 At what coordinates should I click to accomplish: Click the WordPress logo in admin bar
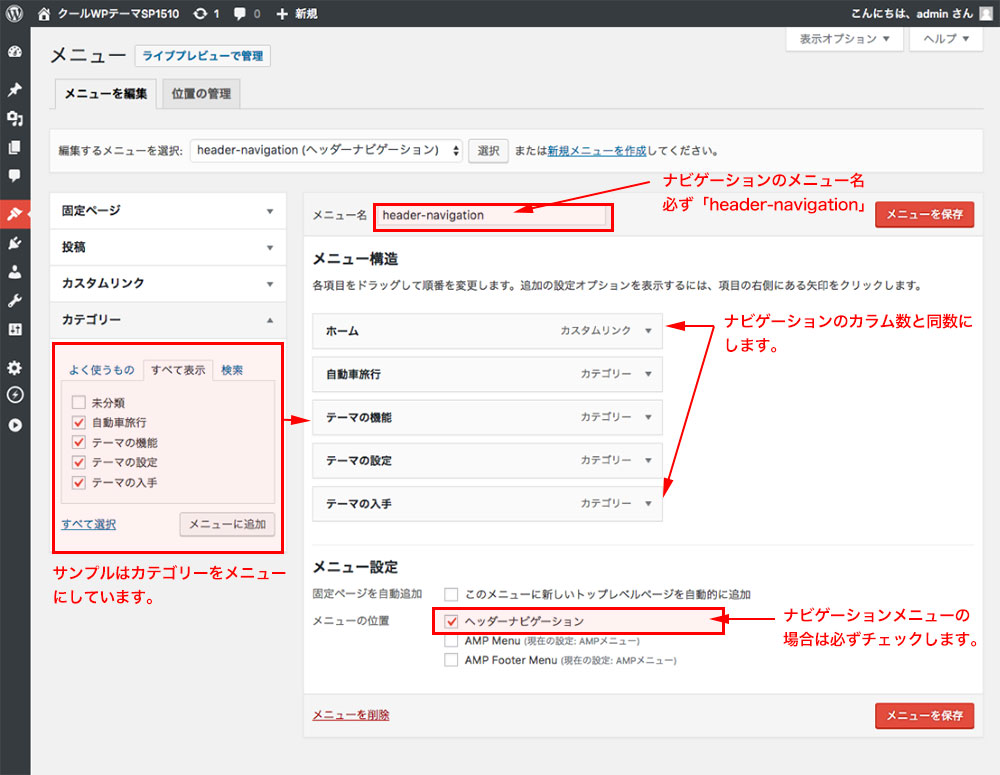[x=14, y=13]
